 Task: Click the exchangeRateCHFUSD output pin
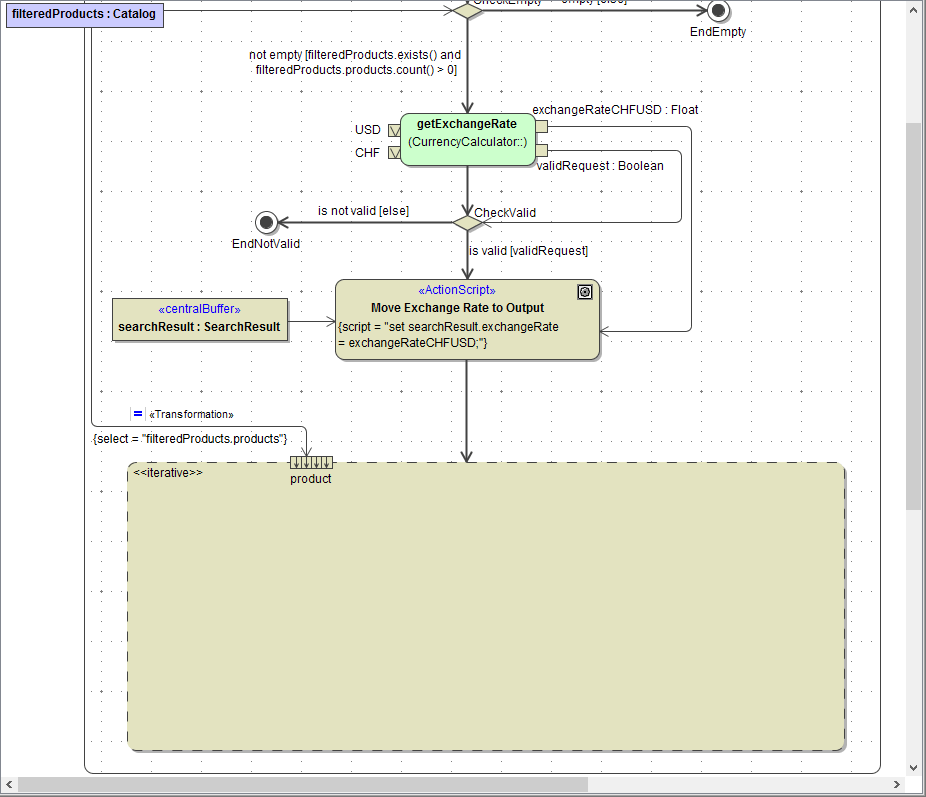coord(542,127)
